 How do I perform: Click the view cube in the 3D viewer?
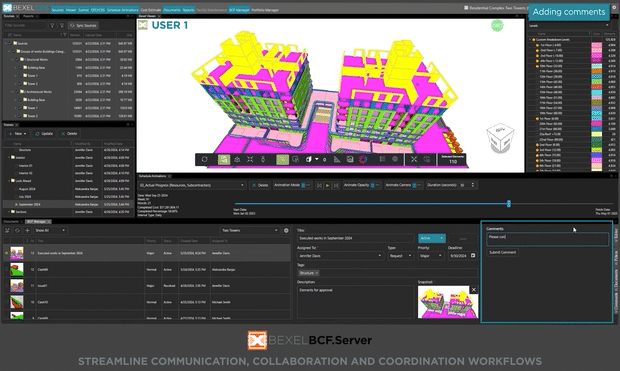click(500, 138)
